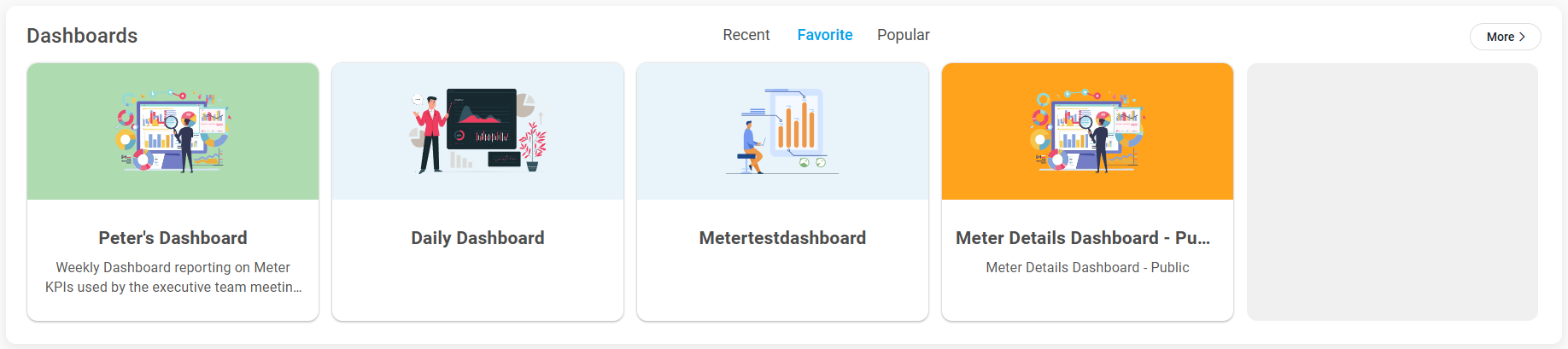Click the Metertestdashboard bar chart illustration
Image resolution: width=1568 pixels, height=349 pixels.
(782, 131)
